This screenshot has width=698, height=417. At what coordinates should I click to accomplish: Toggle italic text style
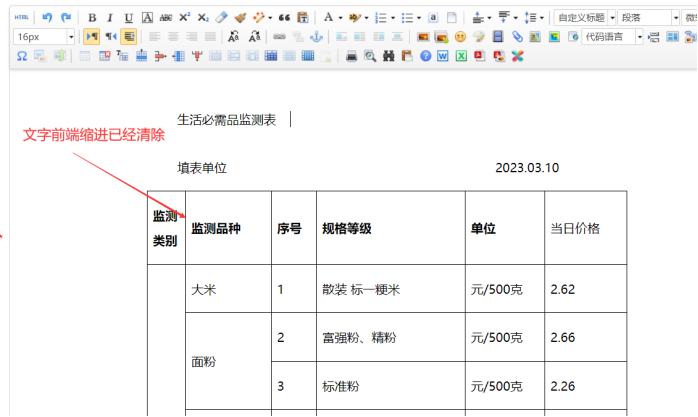coord(110,18)
